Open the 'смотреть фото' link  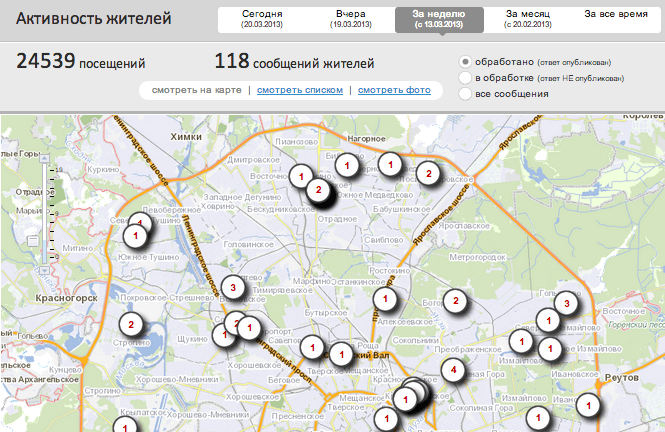click(394, 91)
